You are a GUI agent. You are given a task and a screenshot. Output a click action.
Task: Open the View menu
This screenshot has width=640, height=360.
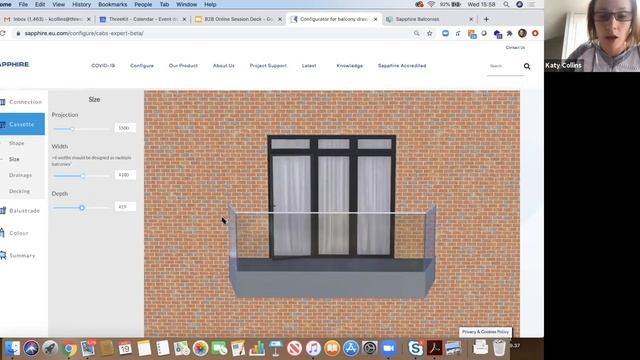58,4
